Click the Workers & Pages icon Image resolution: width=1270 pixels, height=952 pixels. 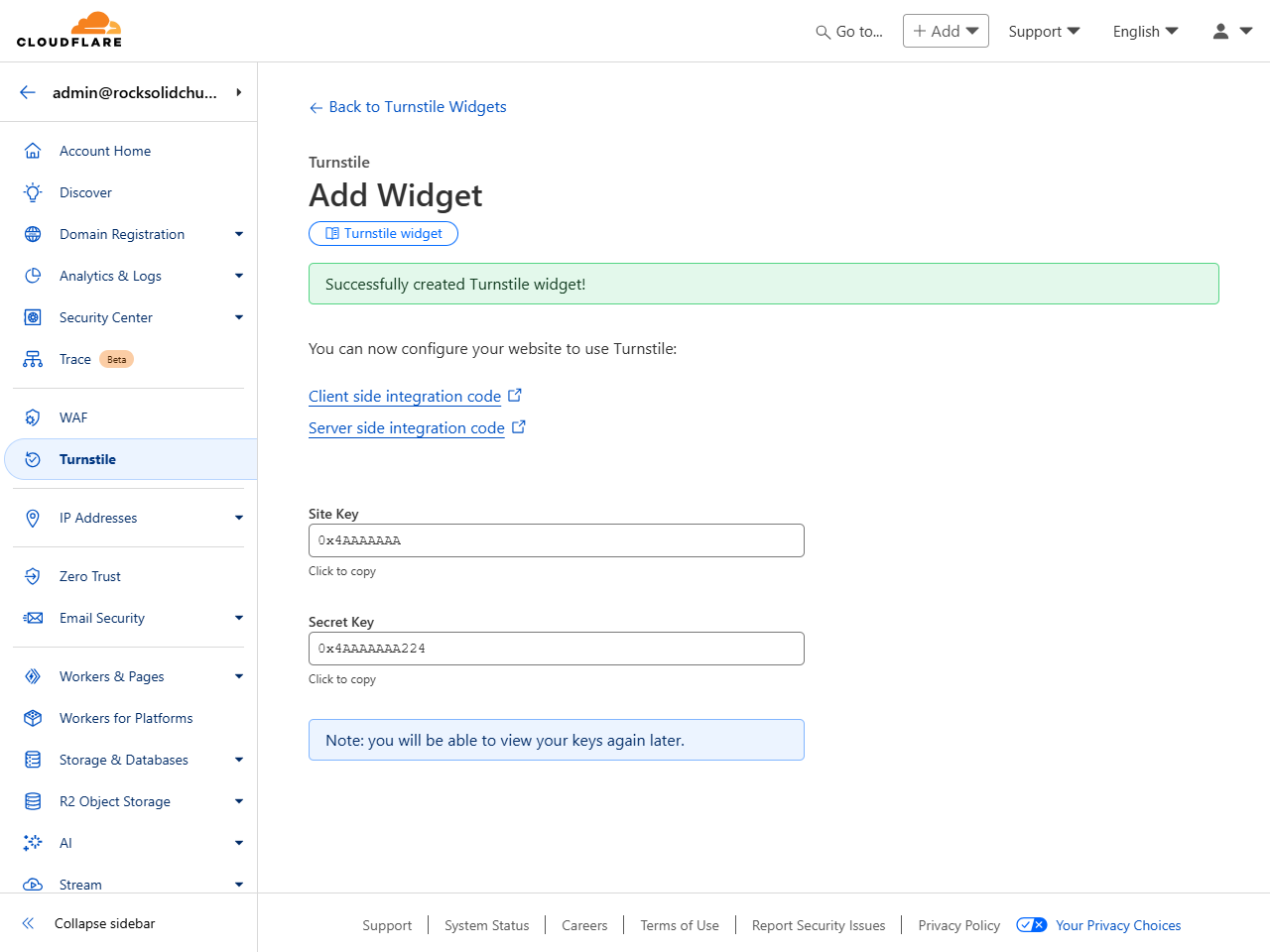[x=33, y=676]
